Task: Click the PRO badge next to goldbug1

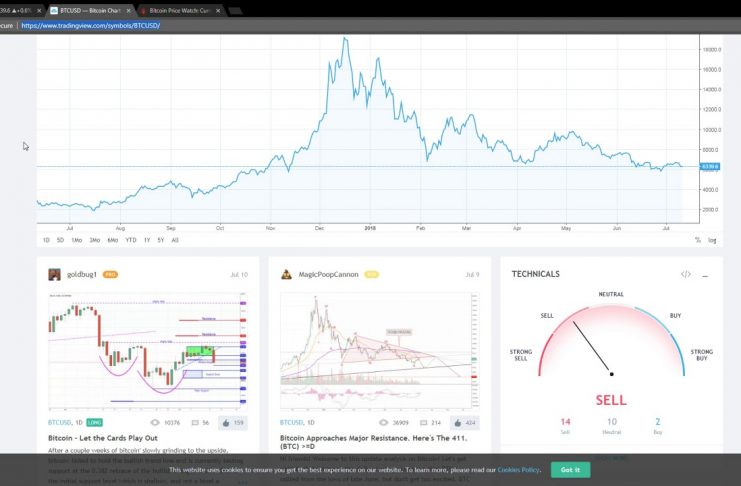Action: tap(110, 274)
